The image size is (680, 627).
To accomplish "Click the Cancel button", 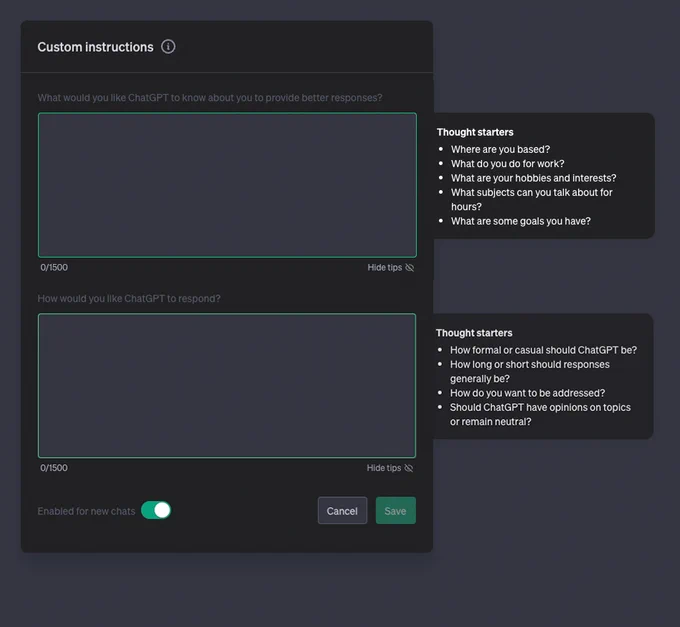I will point(342,511).
